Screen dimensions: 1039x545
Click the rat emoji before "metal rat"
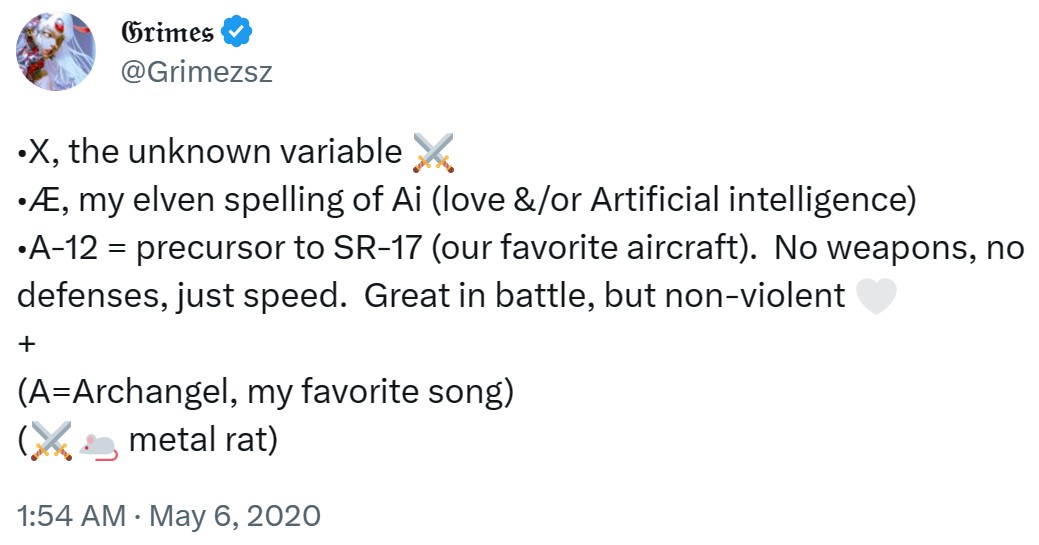point(99,444)
